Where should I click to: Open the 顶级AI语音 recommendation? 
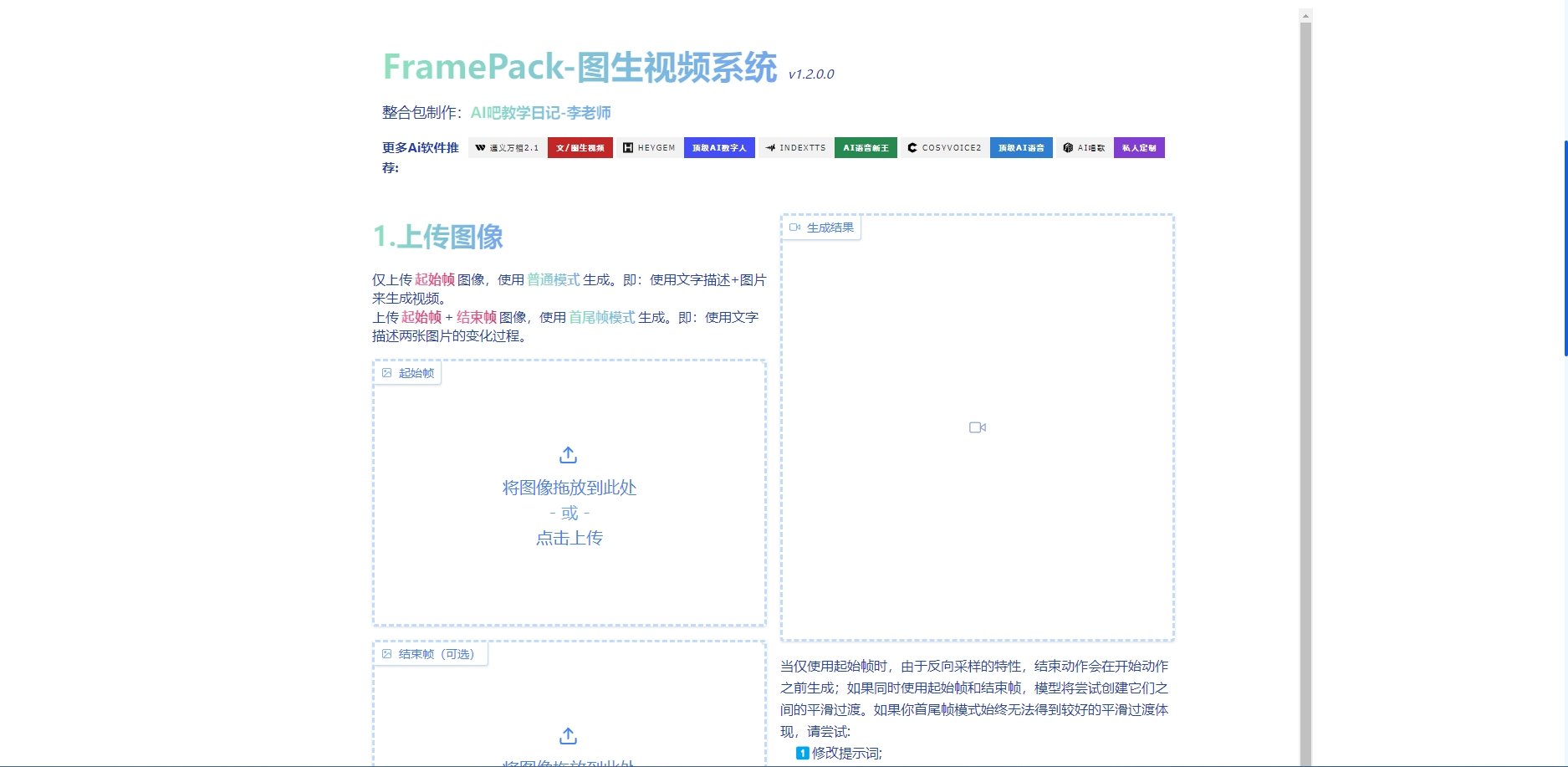[x=1021, y=147]
